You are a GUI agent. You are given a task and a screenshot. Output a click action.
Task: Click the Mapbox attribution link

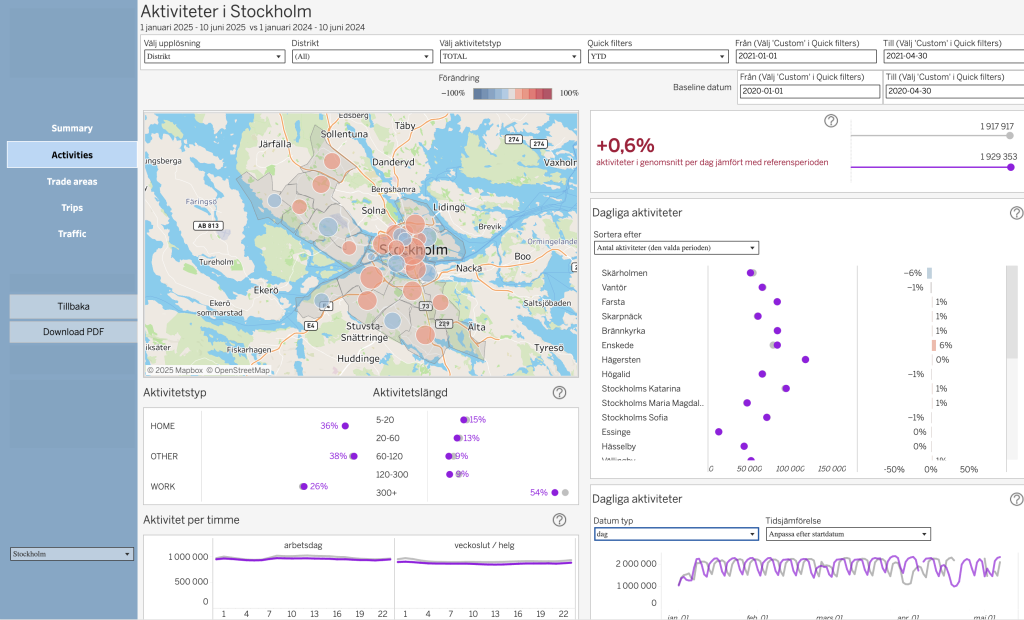pyautogui.click(x=175, y=370)
